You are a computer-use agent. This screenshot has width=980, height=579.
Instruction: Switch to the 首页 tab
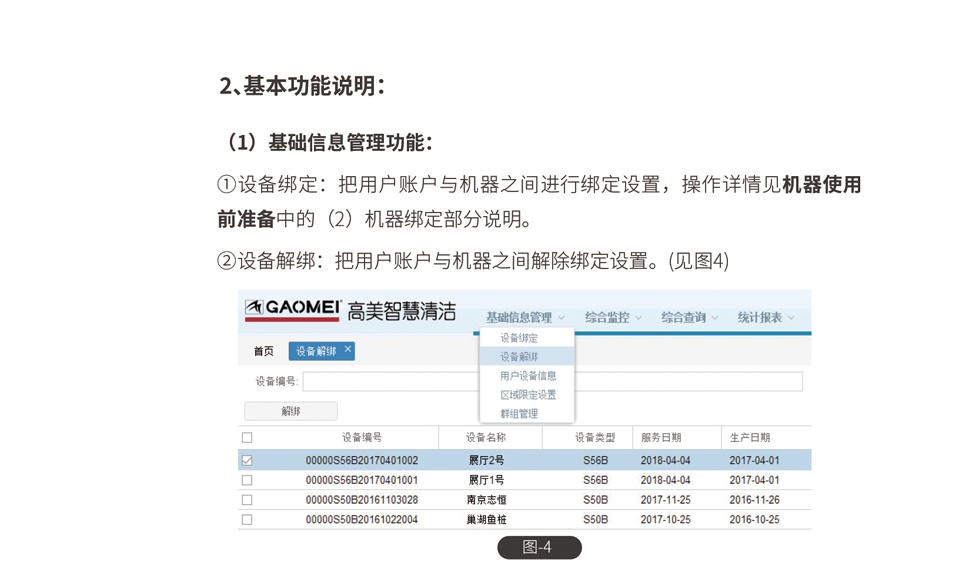coord(264,352)
